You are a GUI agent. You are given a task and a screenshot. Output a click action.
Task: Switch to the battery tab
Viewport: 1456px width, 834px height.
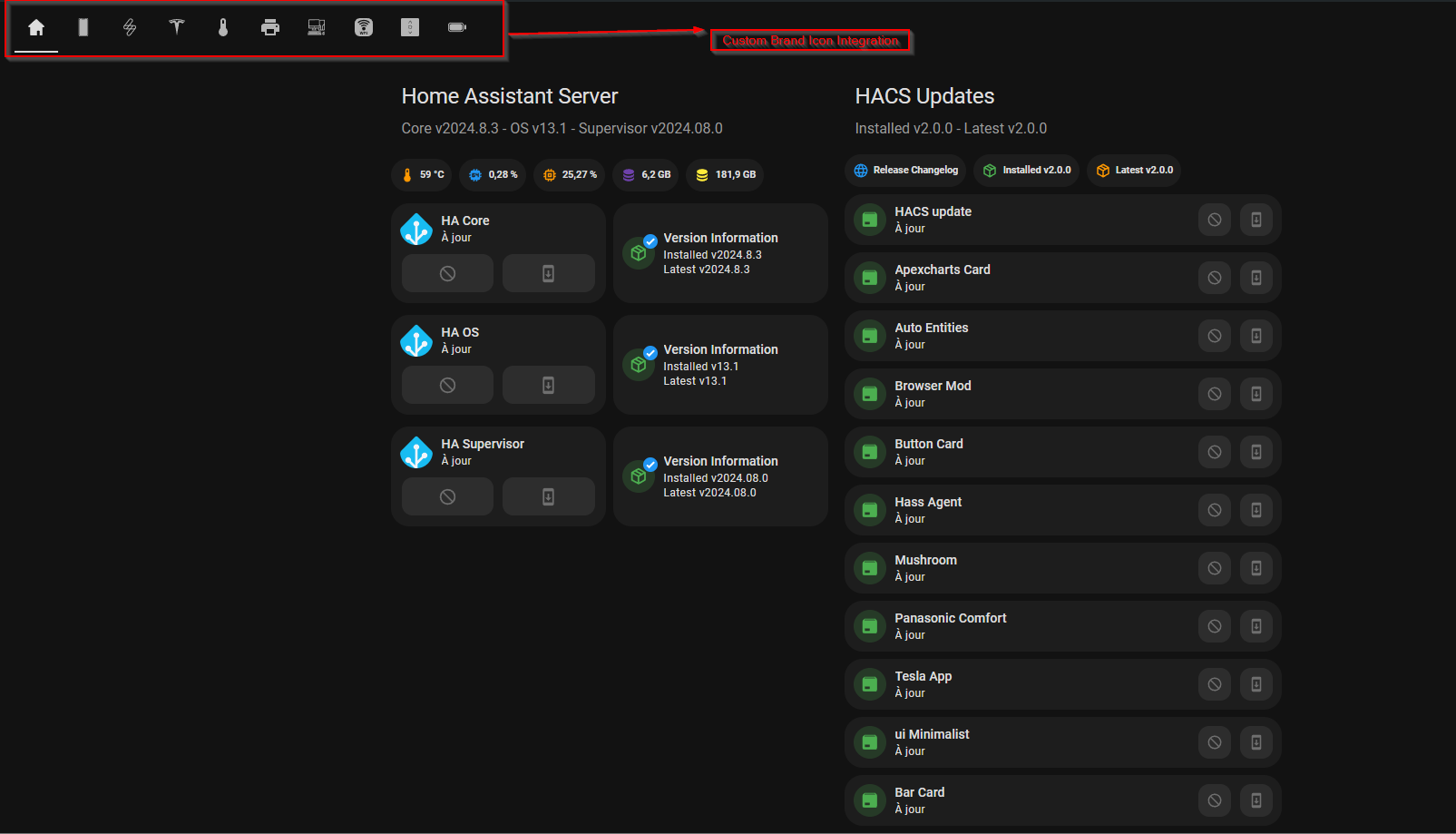[x=457, y=27]
